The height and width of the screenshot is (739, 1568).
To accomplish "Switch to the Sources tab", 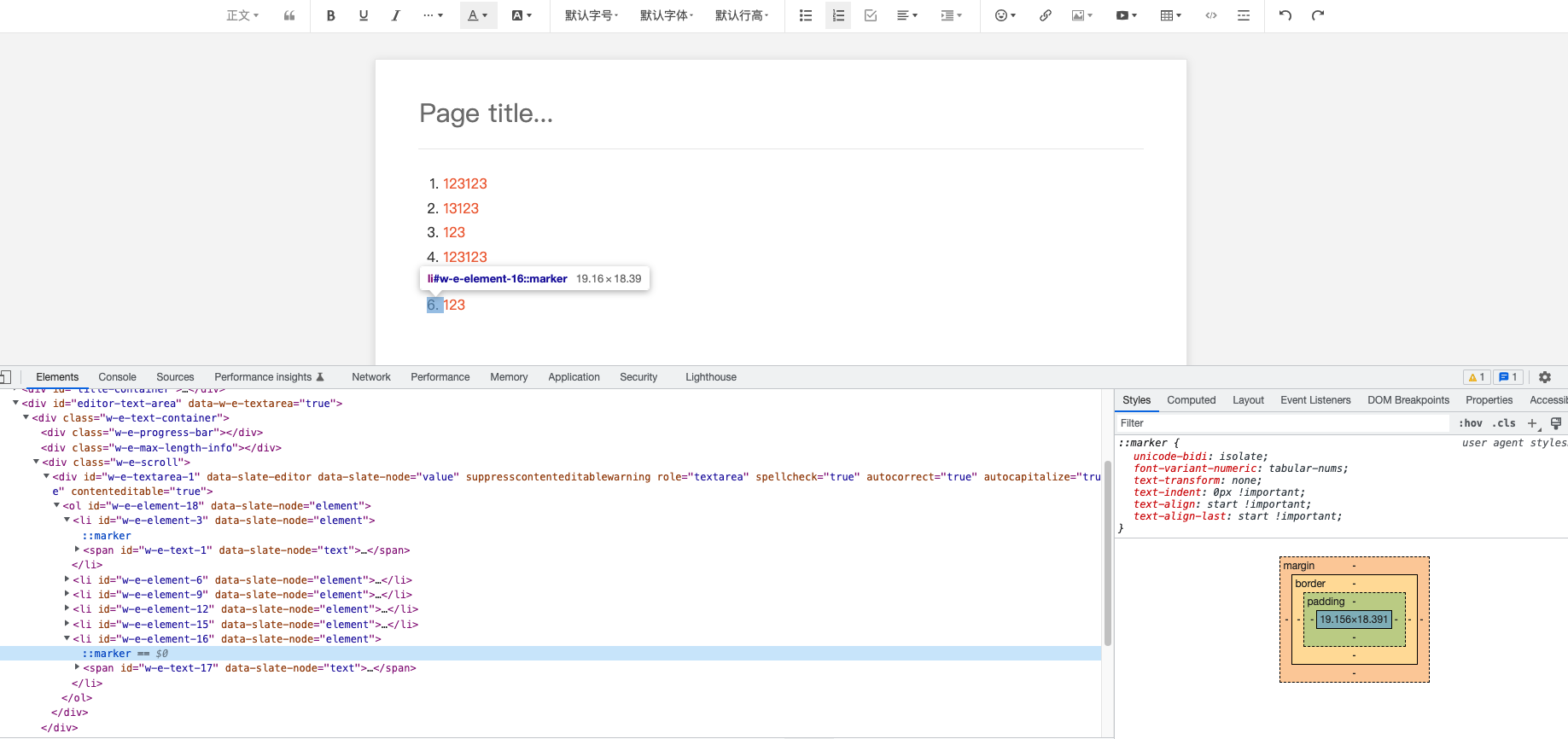I will [175, 377].
